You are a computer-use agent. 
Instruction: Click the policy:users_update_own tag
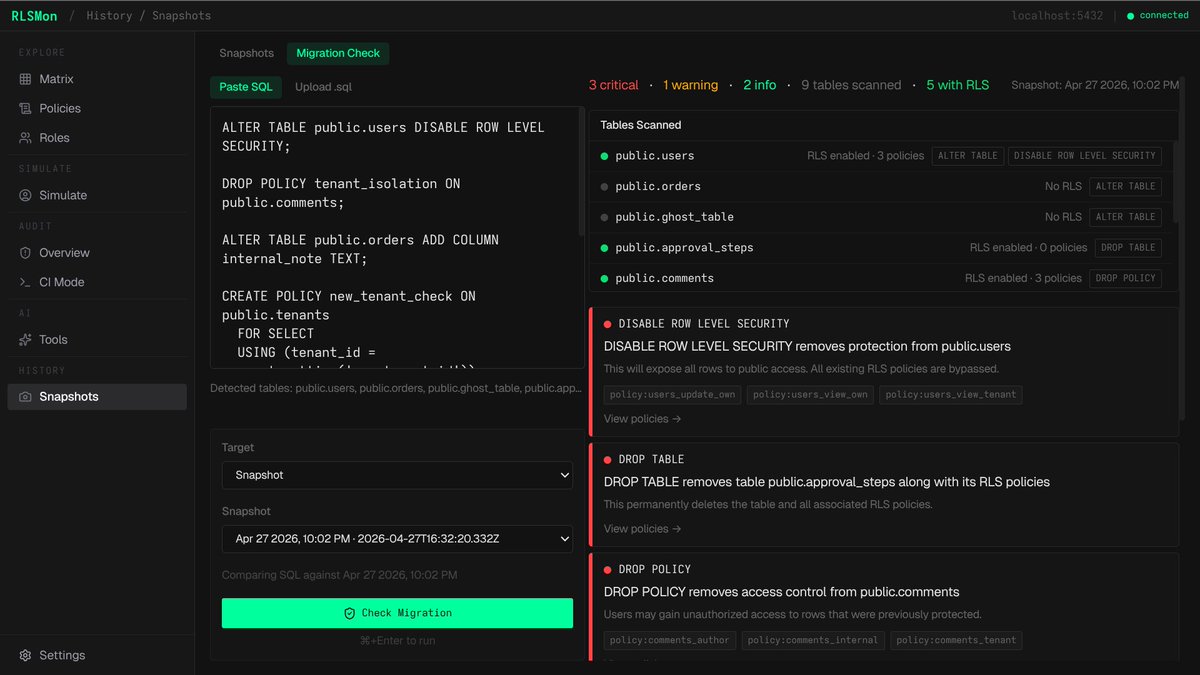pos(672,395)
